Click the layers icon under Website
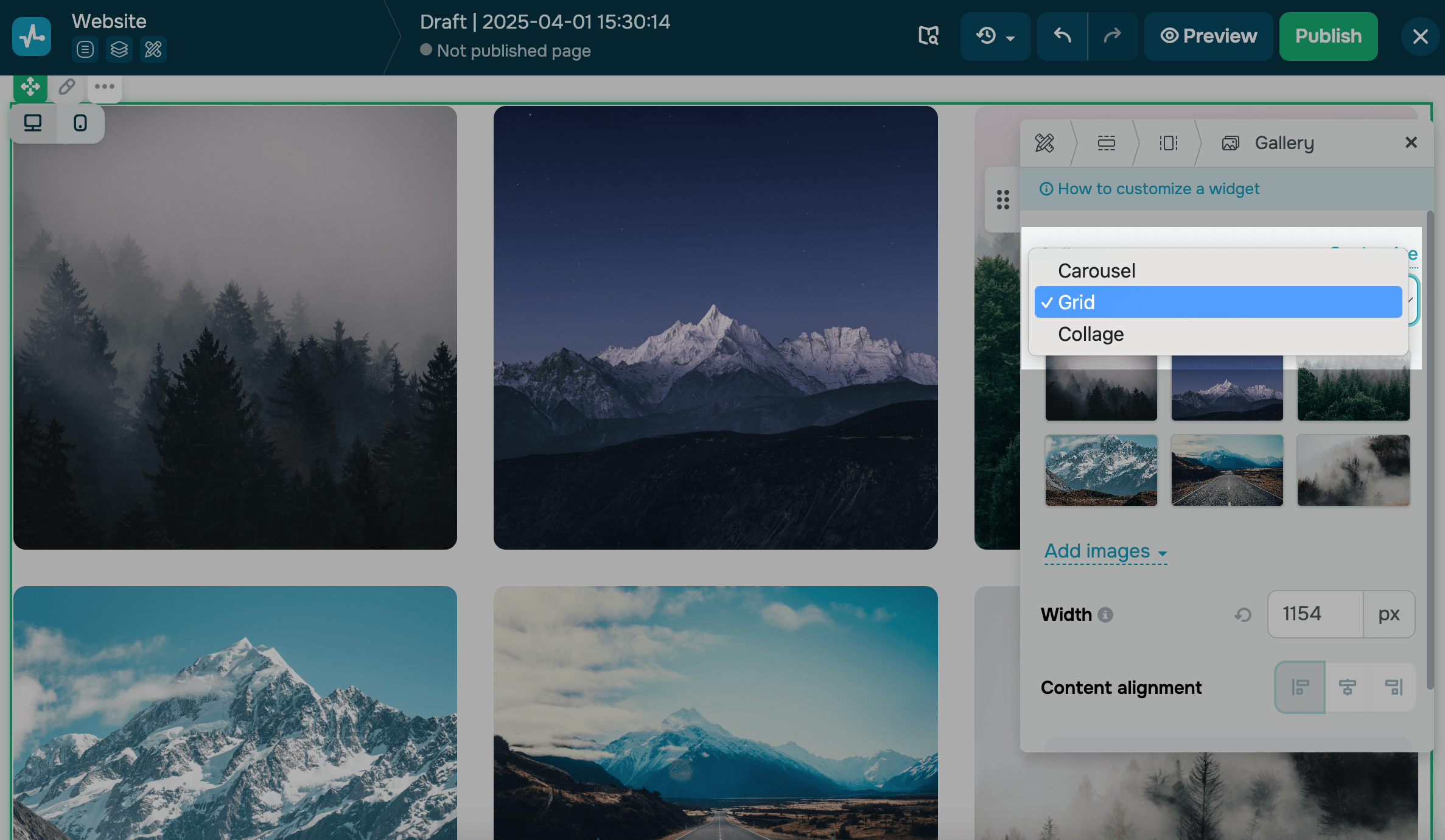This screenshot has width=1445, height=840. tap(119, 49)
